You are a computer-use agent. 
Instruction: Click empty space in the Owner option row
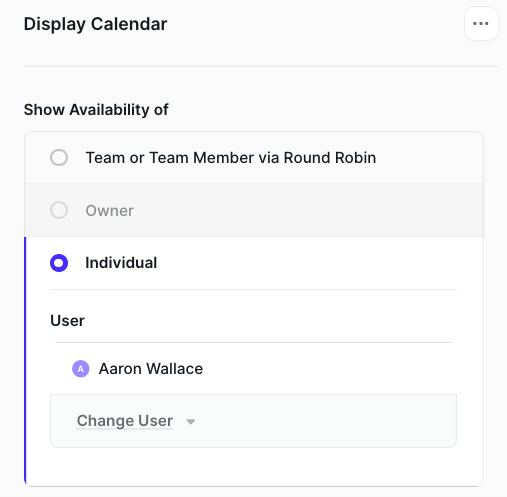coord(300,210)
